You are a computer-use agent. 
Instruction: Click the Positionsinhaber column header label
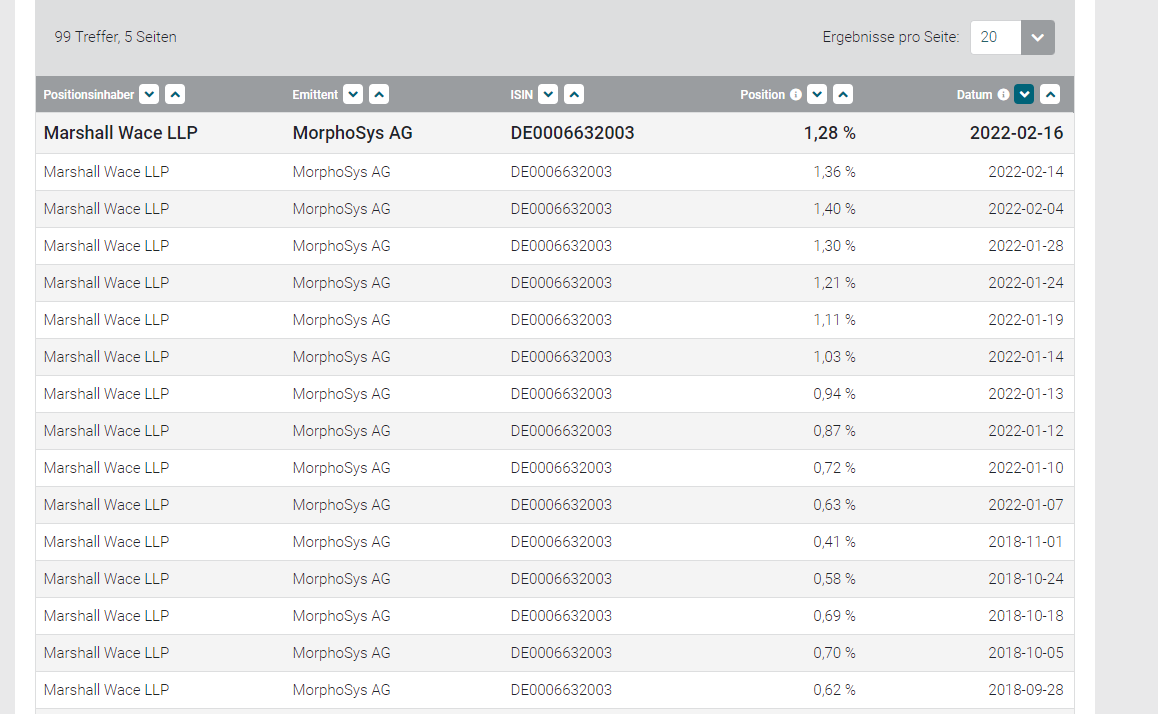[89, 95]
